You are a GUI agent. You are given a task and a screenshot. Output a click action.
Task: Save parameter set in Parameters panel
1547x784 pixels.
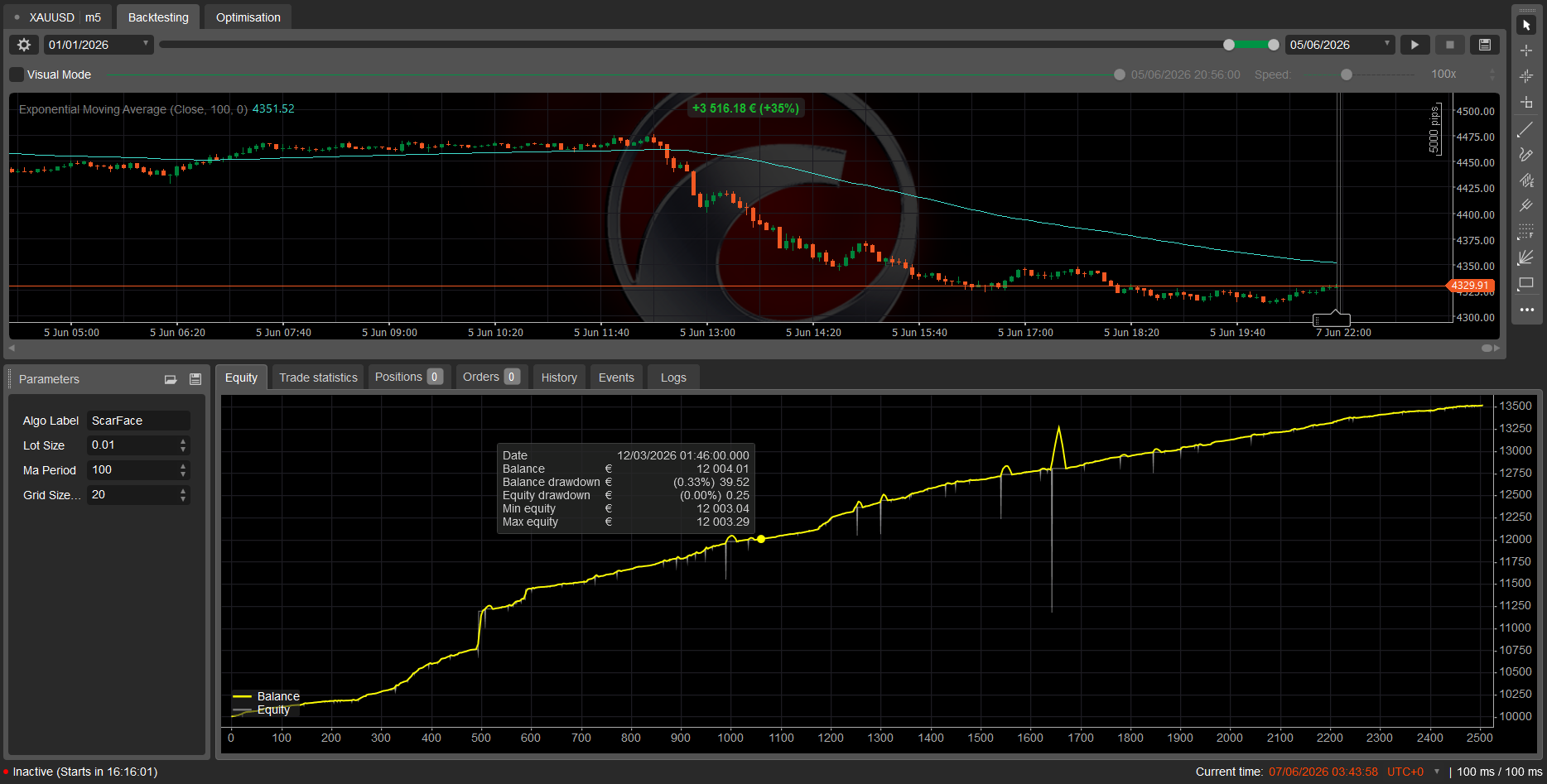tap(195, 379)
